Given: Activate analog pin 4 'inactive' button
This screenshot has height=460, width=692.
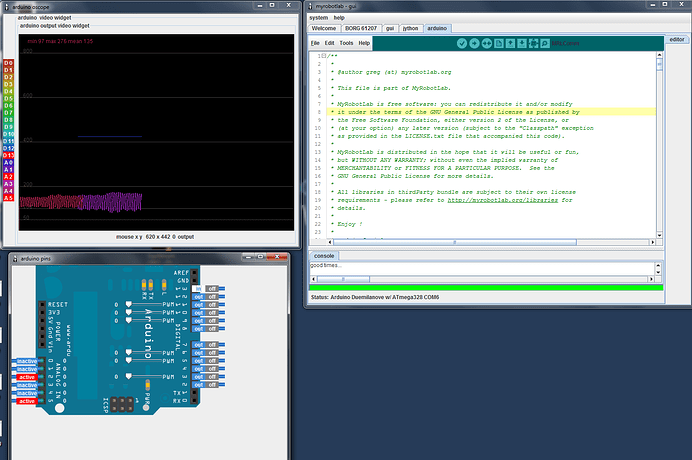Looking at the screenshot, I should tap(27, 393).
